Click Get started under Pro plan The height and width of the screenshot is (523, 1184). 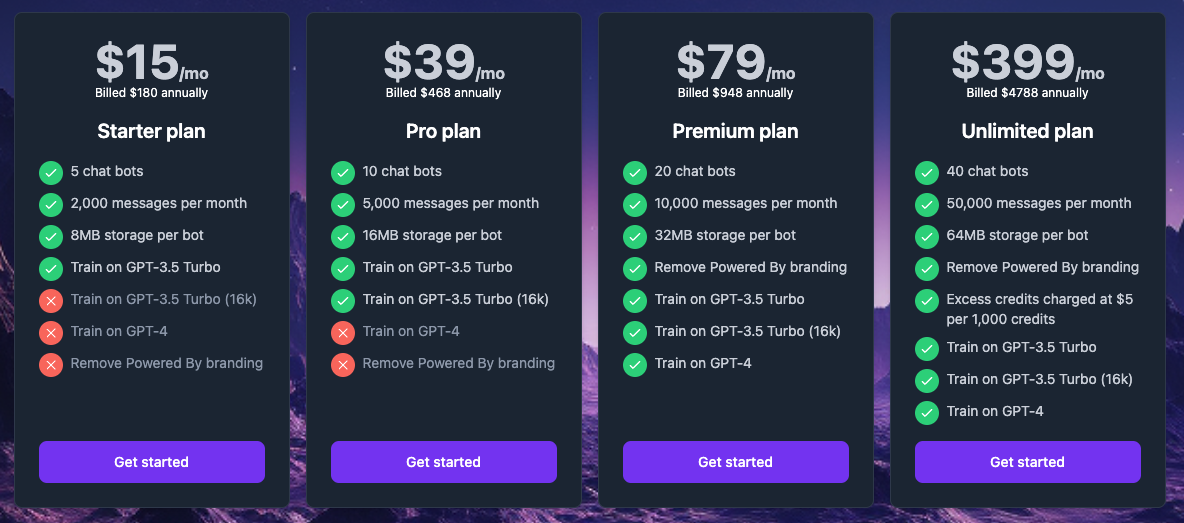pyautogui.click(x=443, y=462)
